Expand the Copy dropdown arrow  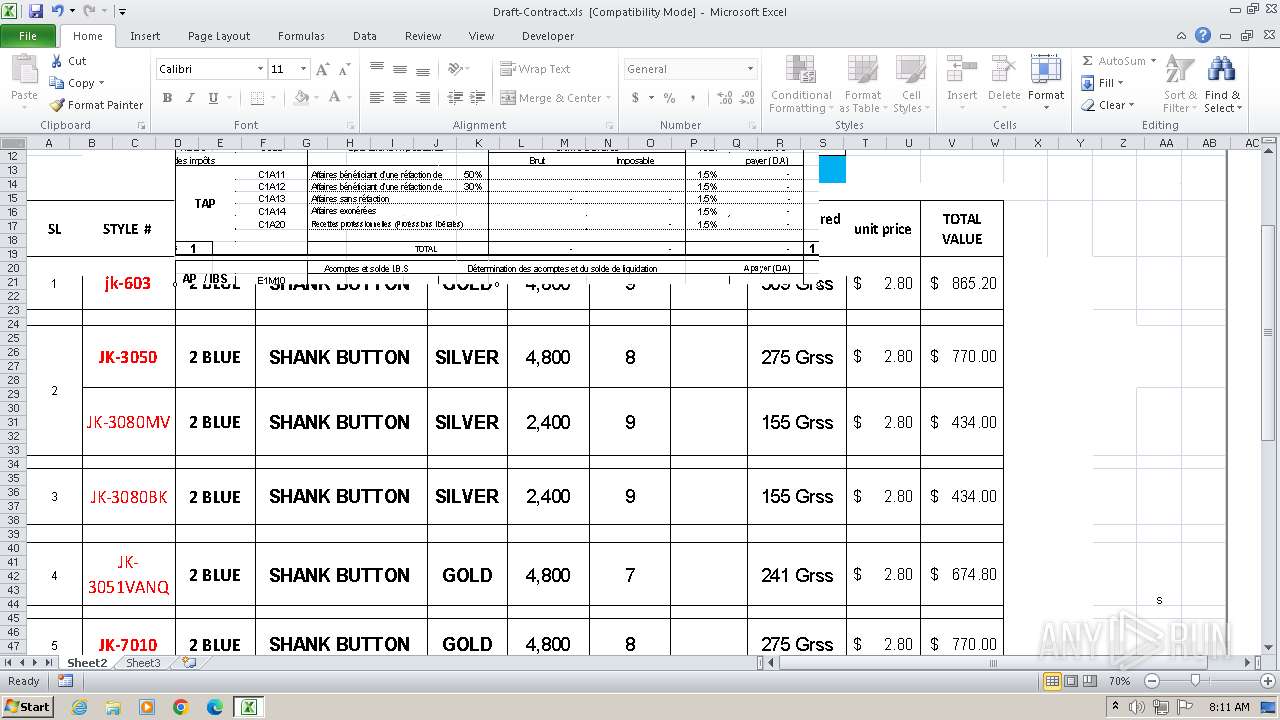click(x=101, y=83)
